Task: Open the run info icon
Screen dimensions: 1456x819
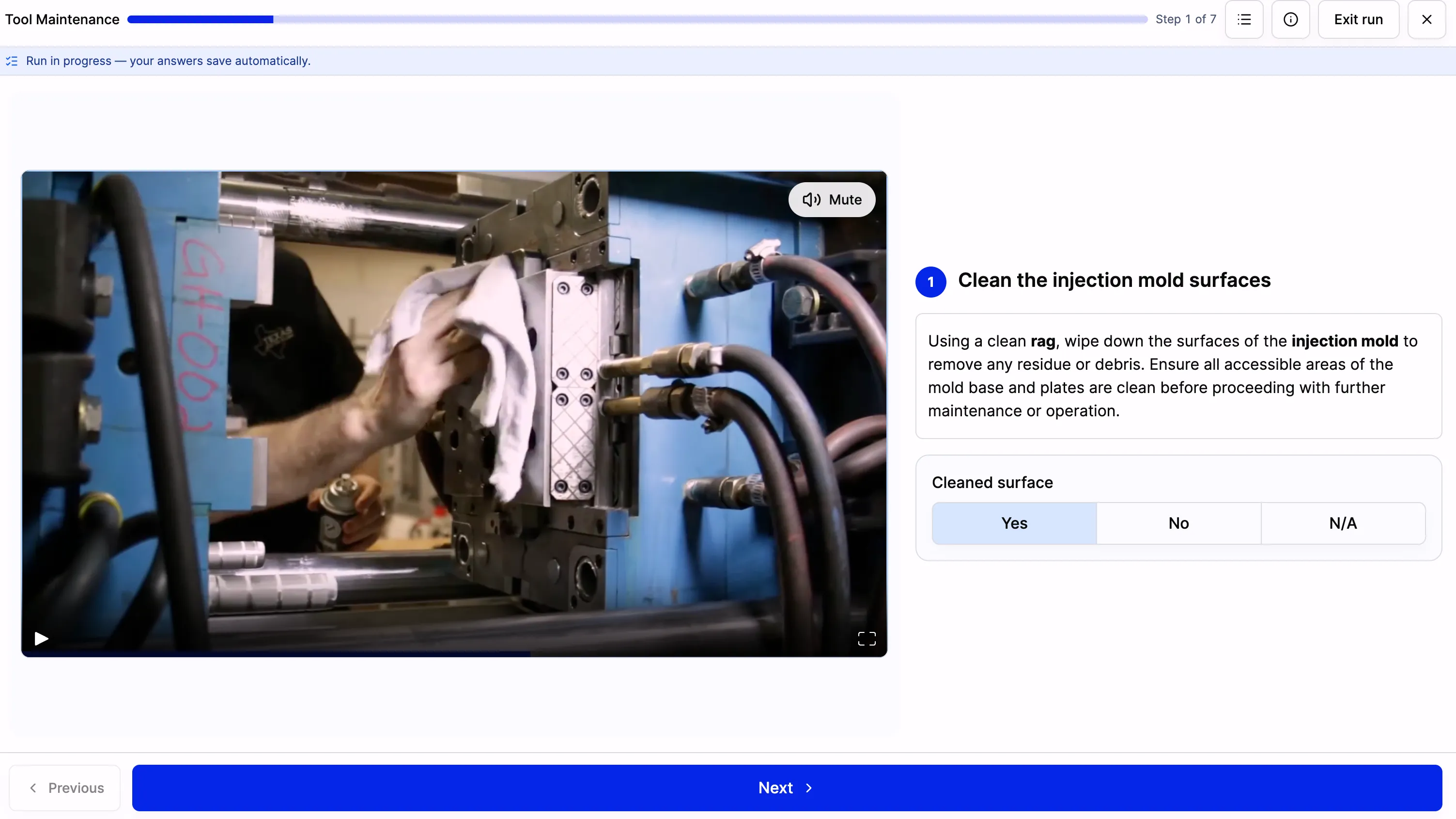Action: click(1290, 20)
